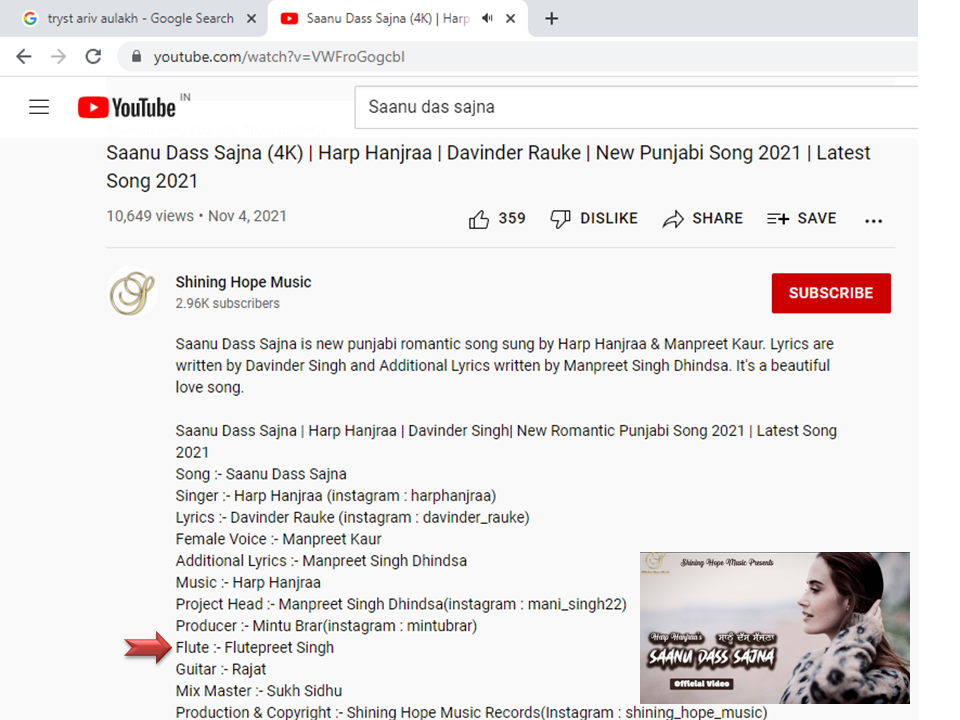Click the Saanu Dass Sajna video thumbnail

click(x=774, y=628)
